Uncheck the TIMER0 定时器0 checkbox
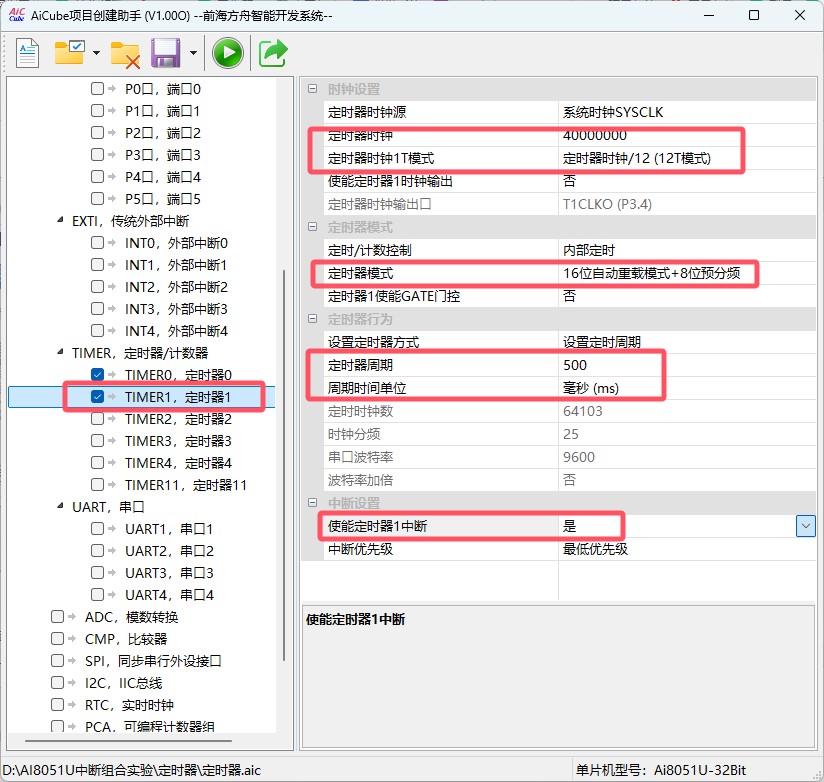 point(97,374)
